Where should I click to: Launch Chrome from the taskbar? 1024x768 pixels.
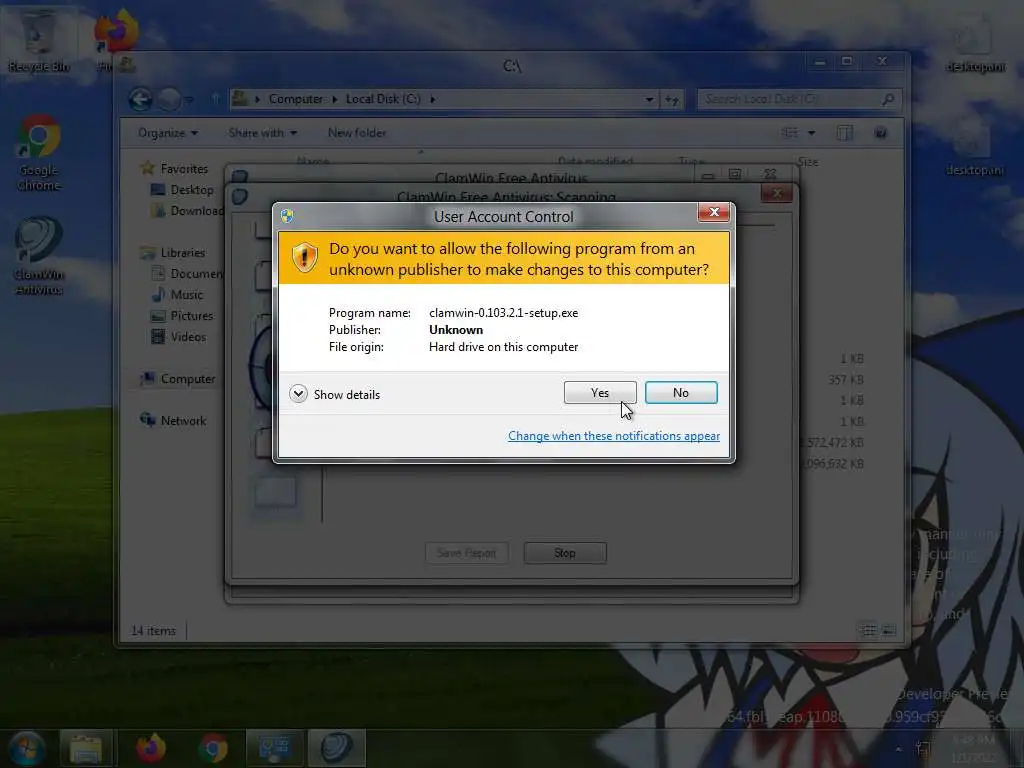coord(213,748)
